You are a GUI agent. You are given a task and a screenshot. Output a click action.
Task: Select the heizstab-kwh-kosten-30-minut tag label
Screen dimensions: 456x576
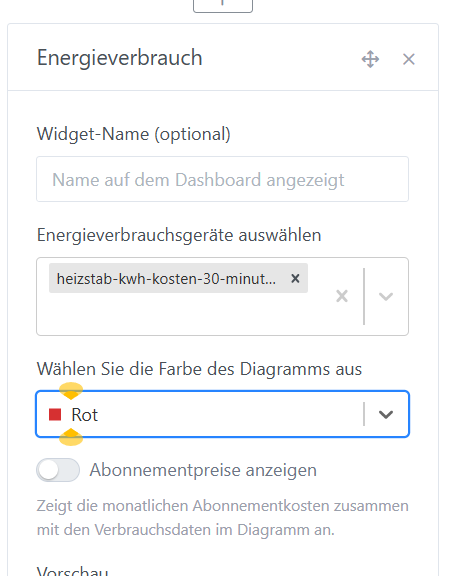pyautogui.click(x=166, y=279)
